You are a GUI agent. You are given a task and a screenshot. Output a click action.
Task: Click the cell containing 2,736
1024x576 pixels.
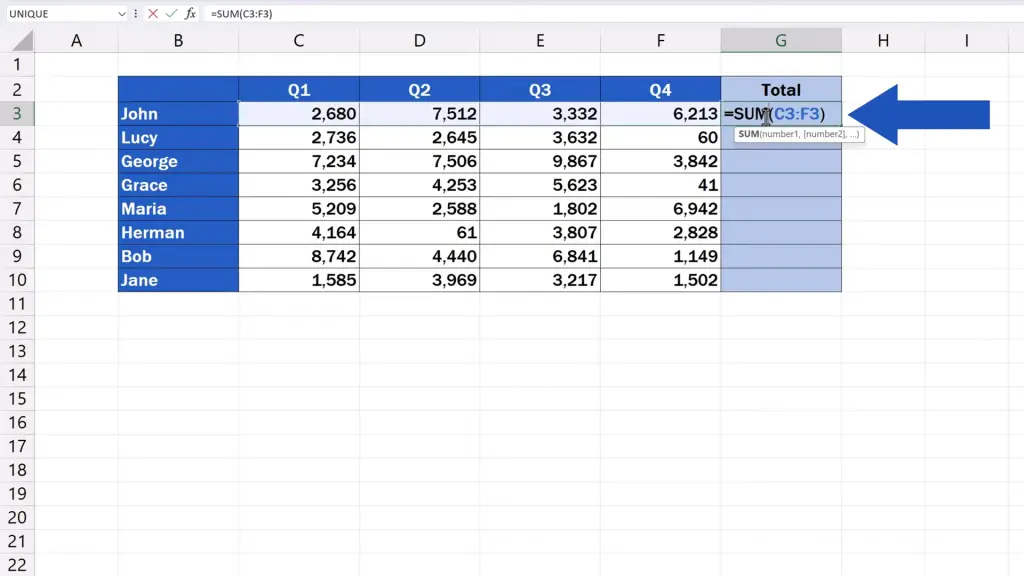299,138
